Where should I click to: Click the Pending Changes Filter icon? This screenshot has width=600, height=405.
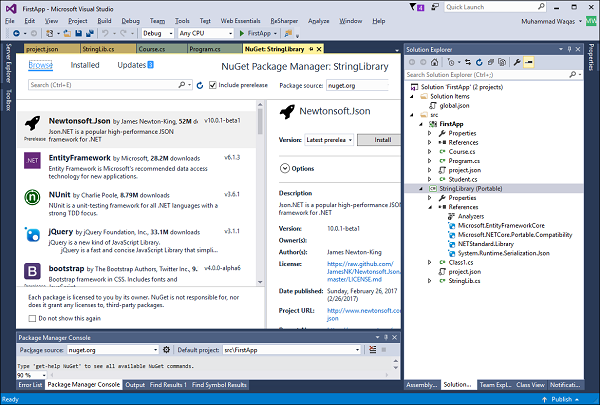pos(452,62)
